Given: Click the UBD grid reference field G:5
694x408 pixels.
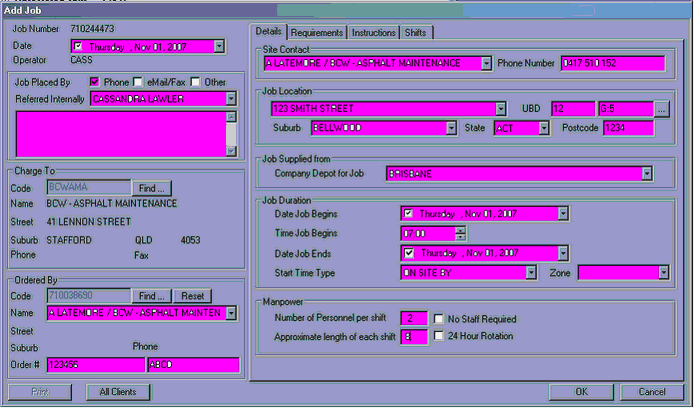Looking at the screenshot, I should [x=626, y=109].
